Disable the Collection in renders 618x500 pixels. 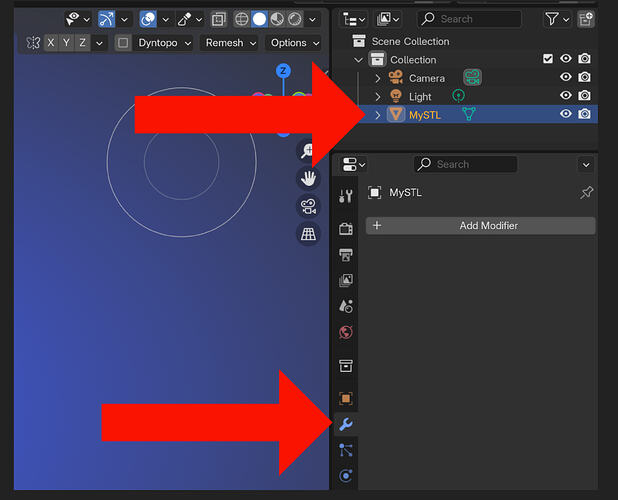pyautogui.click(x=584, y=59)
